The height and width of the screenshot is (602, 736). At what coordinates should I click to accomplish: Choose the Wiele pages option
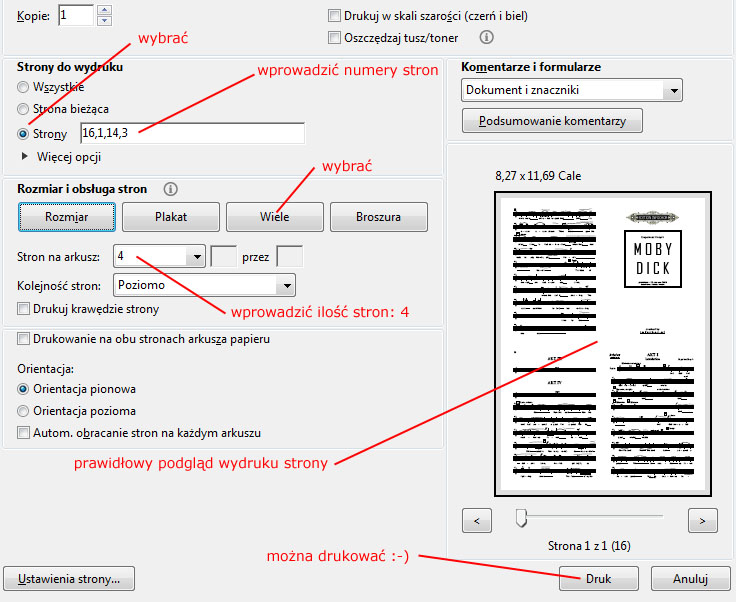click(275, 217)
